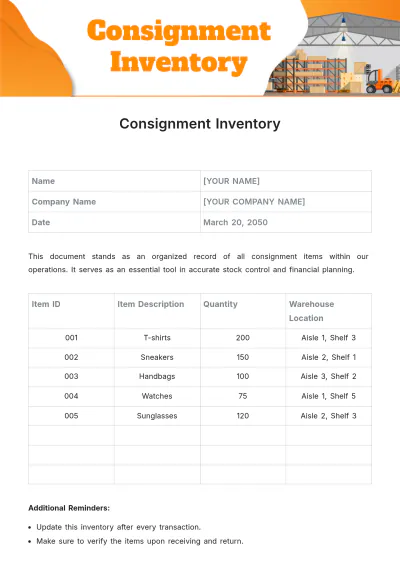Click the 'Item ID' column header
This screenshot has width=400, height=566.
[x=71, y=311]
